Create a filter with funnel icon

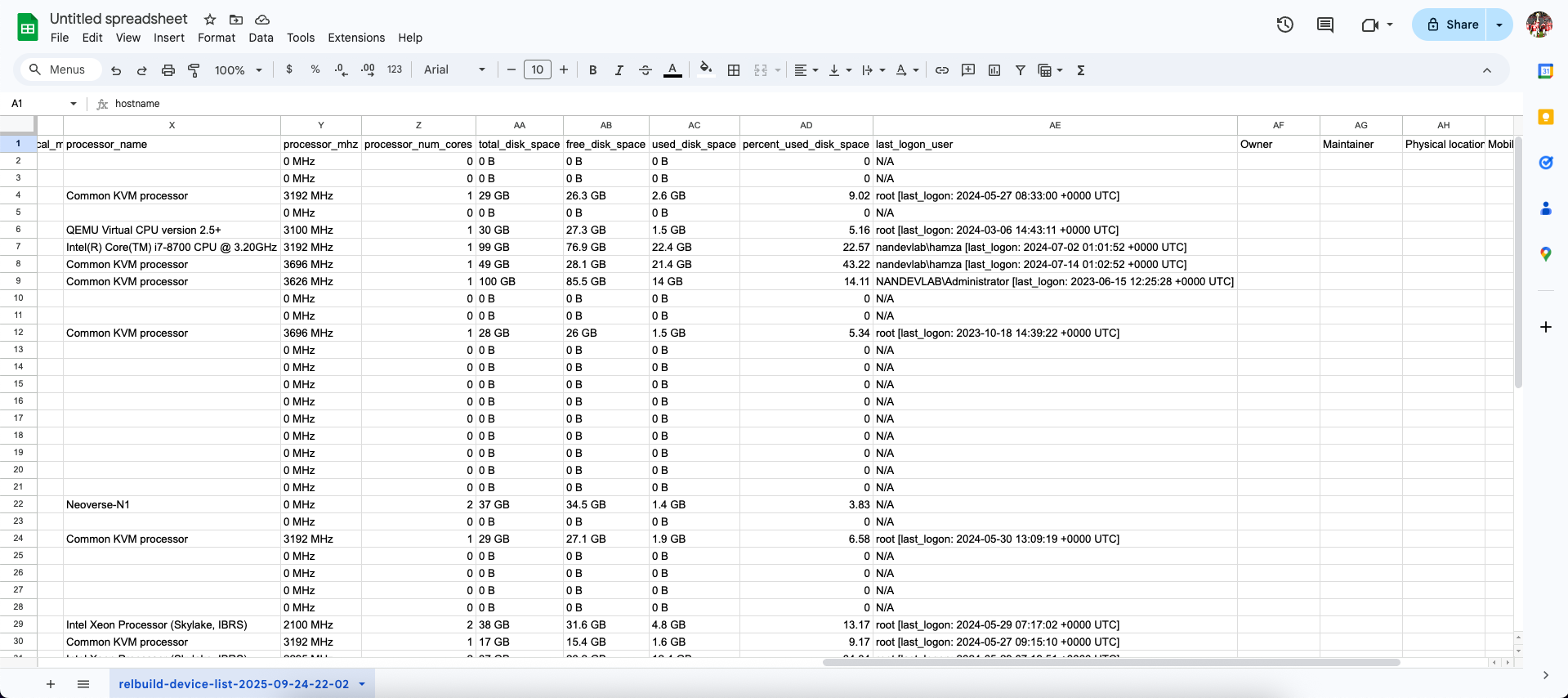(1020, 70)
